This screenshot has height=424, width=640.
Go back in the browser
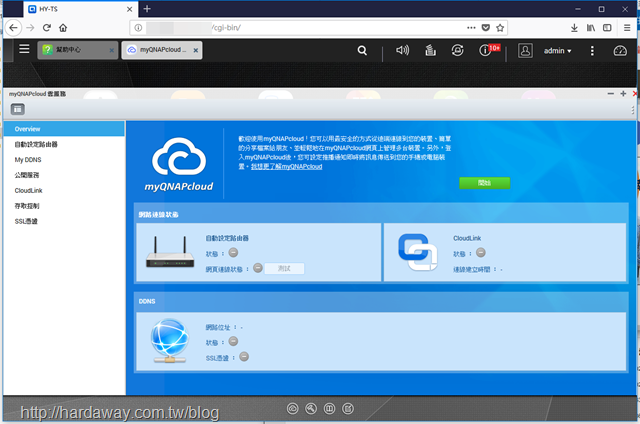click(x=13, y=28)
